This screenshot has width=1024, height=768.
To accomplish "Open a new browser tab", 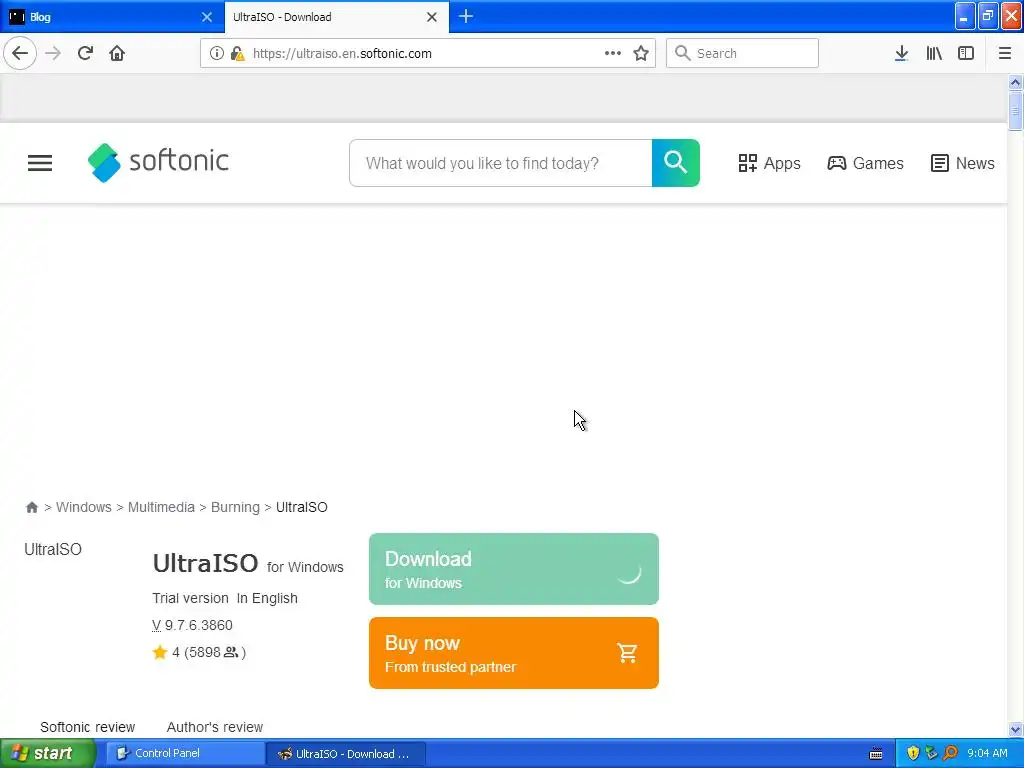I will point(466,16).
